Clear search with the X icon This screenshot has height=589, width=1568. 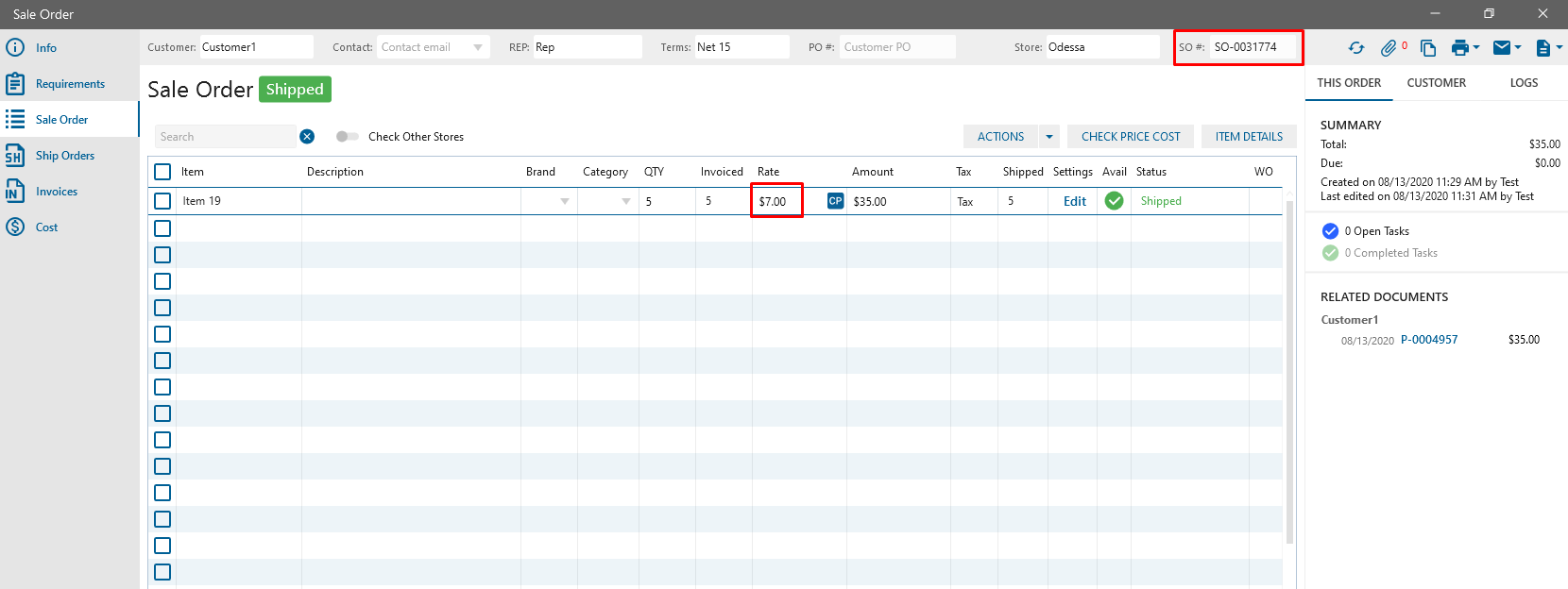tap(307, 137)
